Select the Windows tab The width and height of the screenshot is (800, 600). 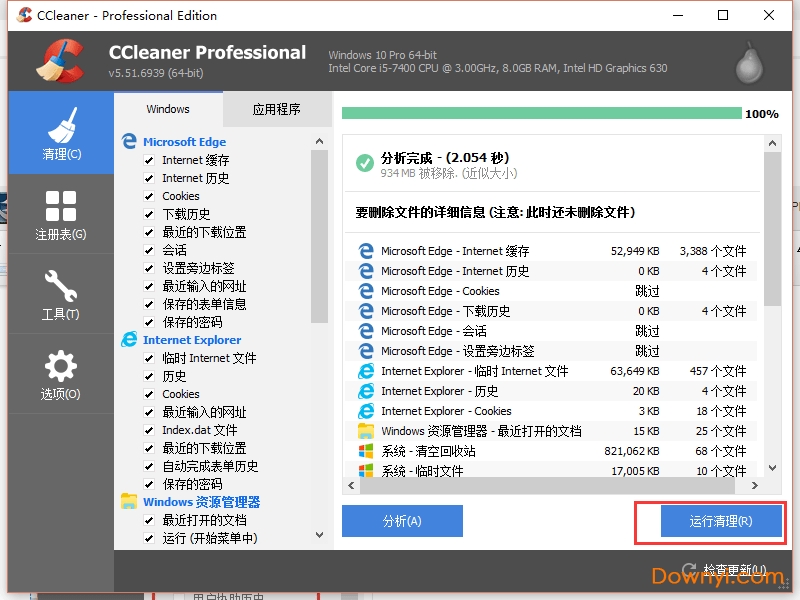(x=167, y=109)
